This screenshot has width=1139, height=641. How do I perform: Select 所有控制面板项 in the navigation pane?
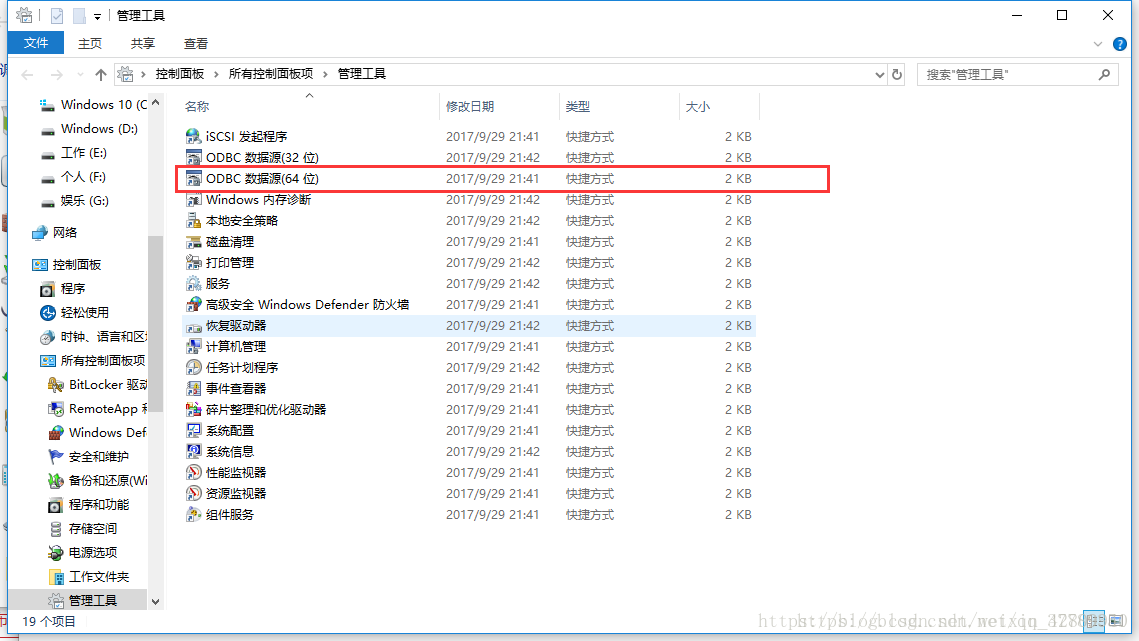click(93, 360)
